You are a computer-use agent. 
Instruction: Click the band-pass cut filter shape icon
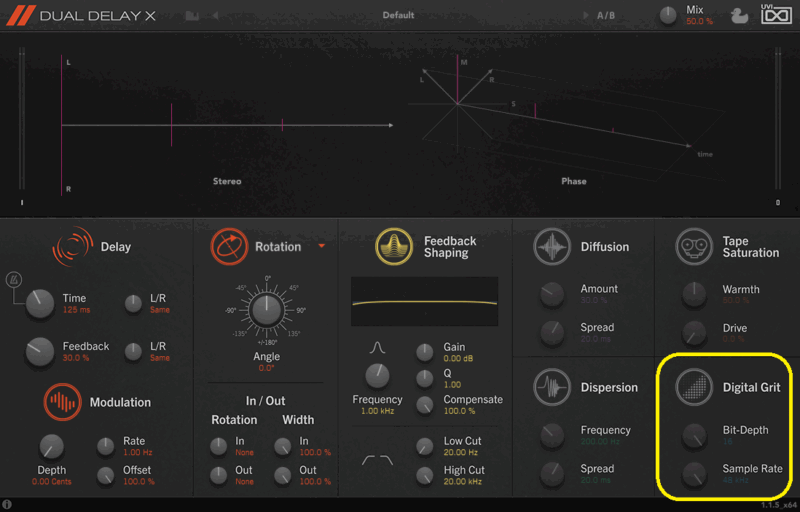(x=378, y=460)
